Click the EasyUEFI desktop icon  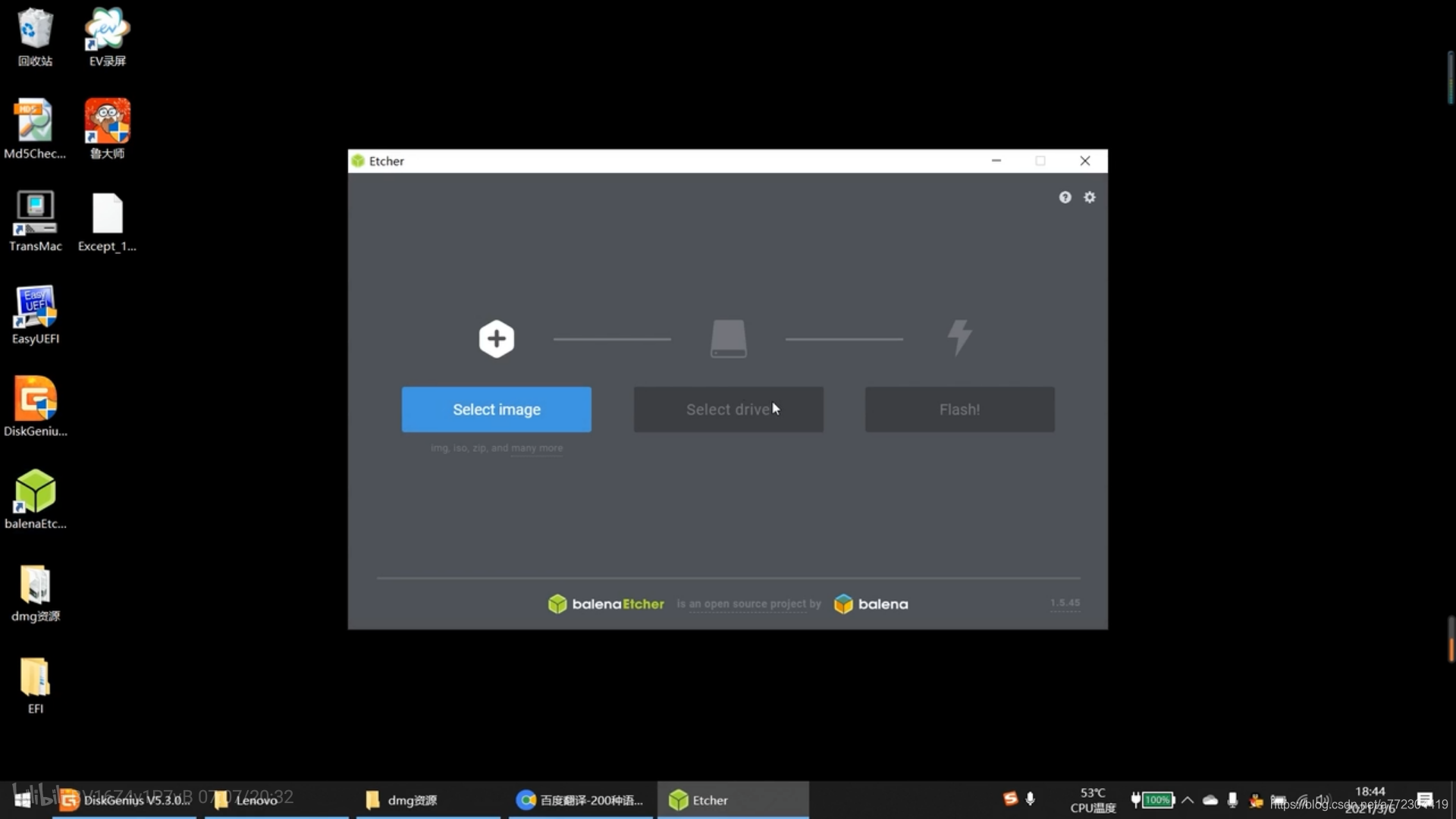35,314
